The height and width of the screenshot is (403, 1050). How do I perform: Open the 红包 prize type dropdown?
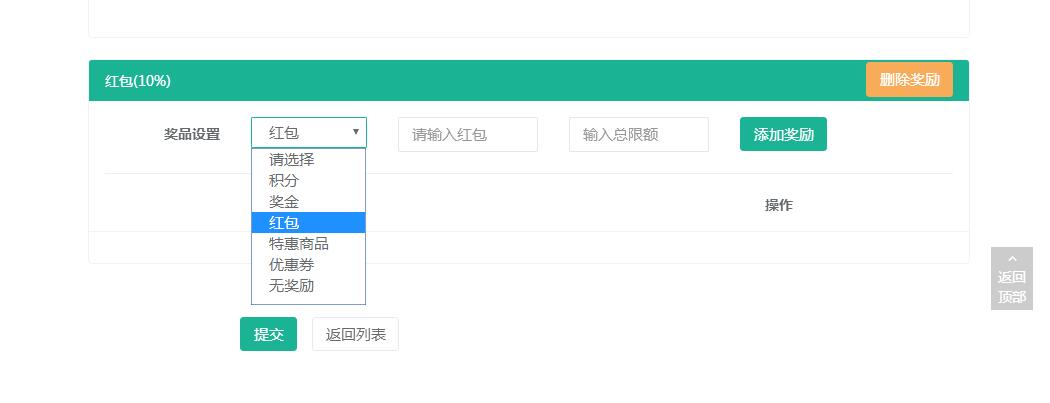[x=309, y=133]
